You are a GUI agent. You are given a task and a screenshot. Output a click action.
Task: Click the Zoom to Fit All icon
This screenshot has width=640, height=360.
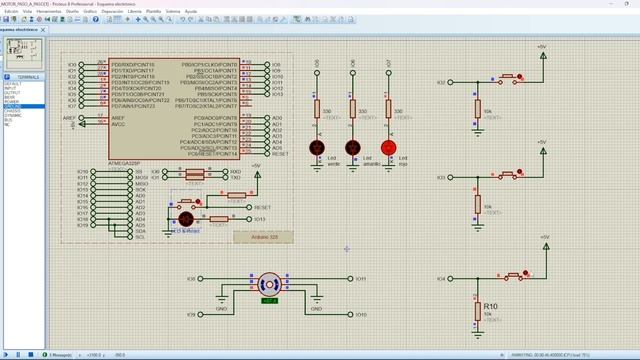click(161, 19)
